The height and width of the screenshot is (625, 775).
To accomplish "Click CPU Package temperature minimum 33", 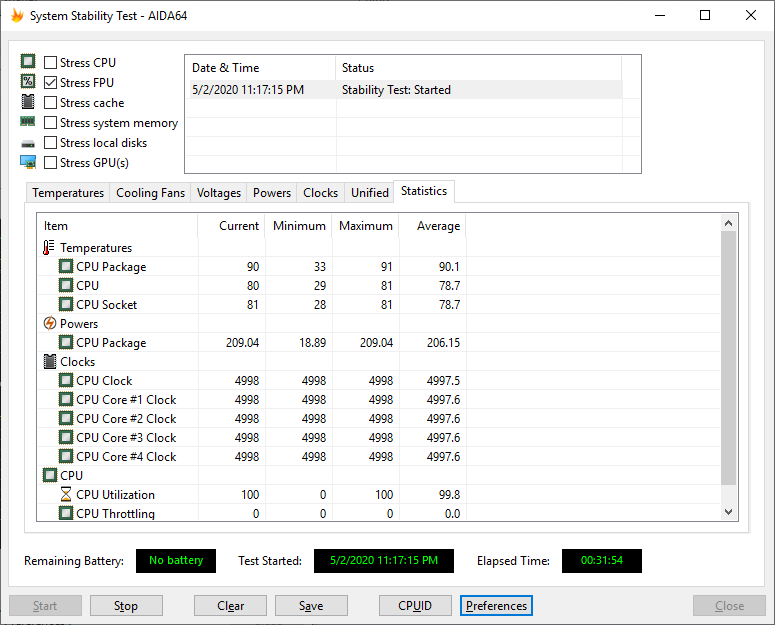I will [x=320, y=267].
